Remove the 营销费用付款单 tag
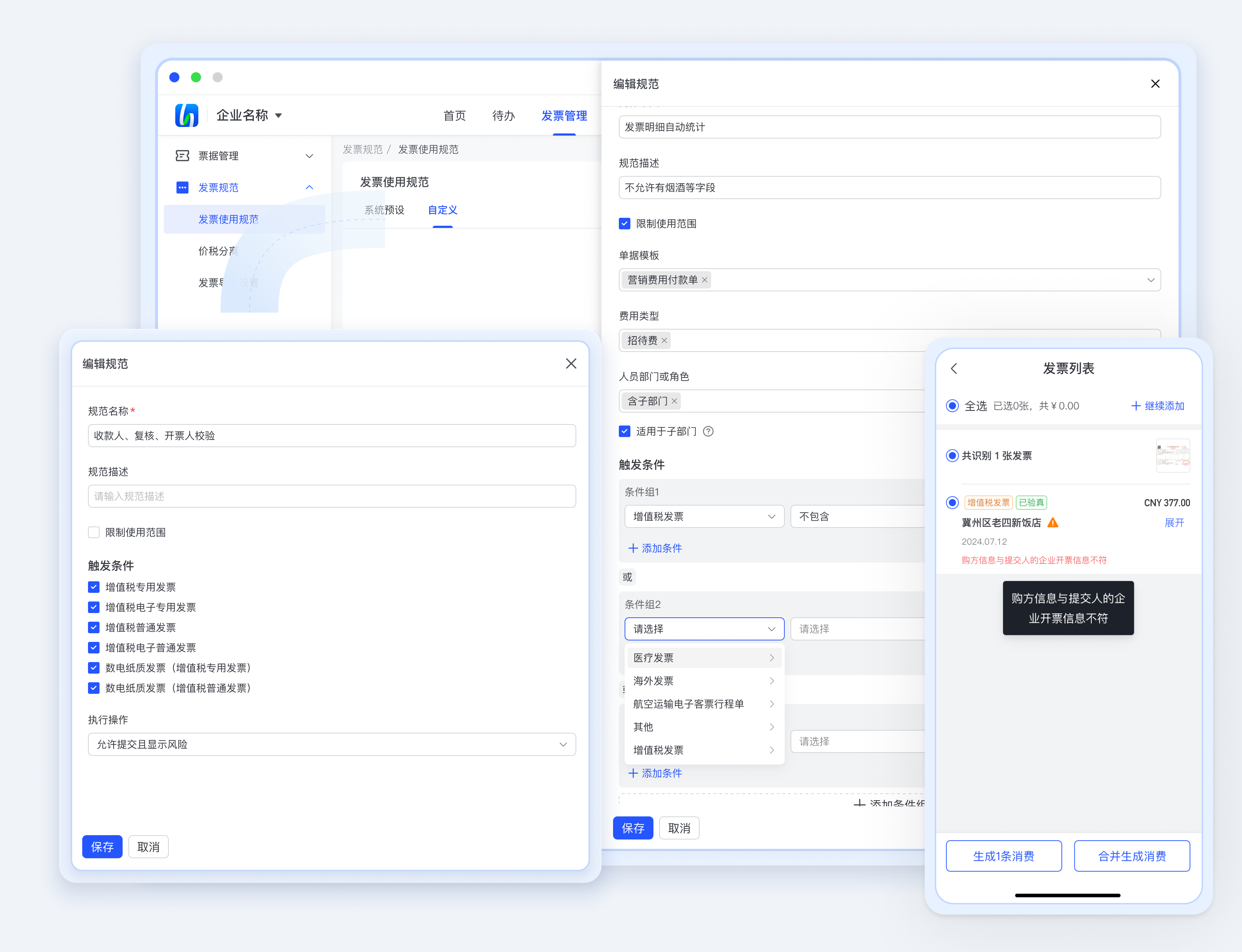 pos(704,280)
